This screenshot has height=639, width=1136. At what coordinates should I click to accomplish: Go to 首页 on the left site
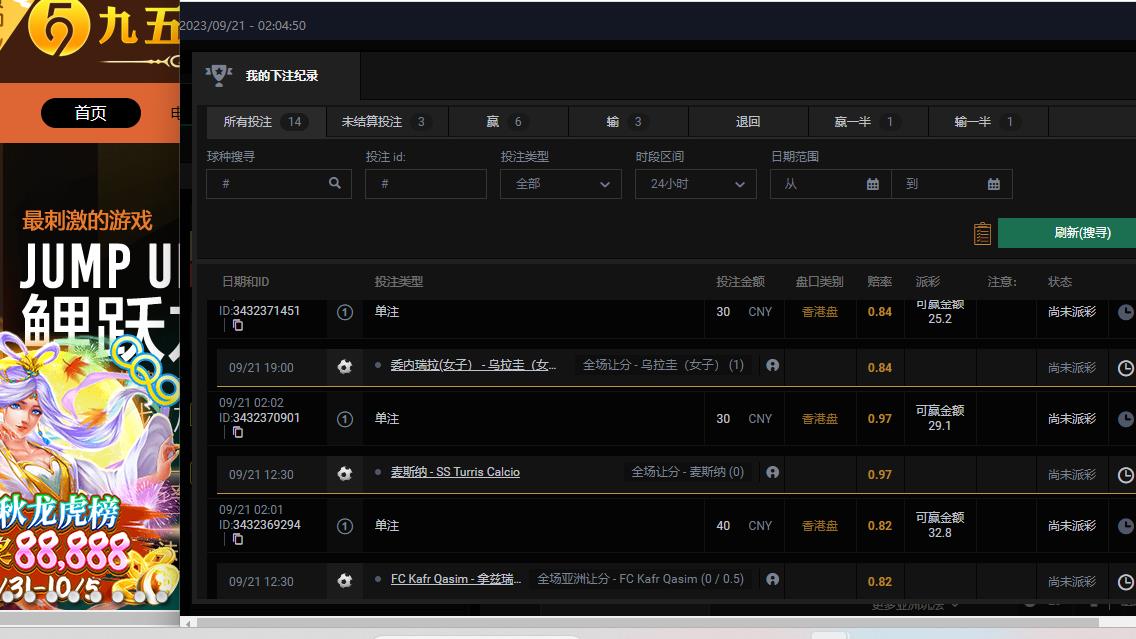(90, 113)
